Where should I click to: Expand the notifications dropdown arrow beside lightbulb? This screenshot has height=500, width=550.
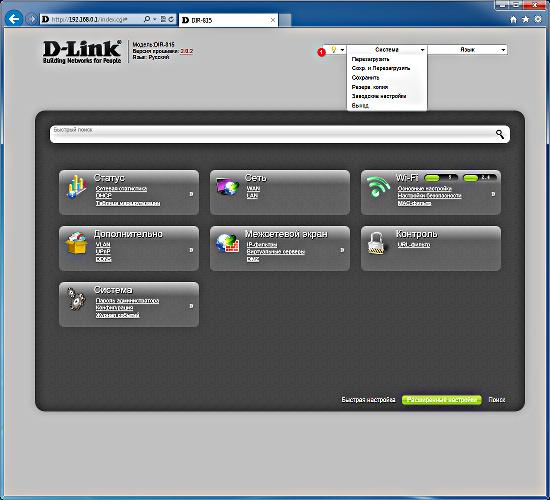tap(342, 50)
